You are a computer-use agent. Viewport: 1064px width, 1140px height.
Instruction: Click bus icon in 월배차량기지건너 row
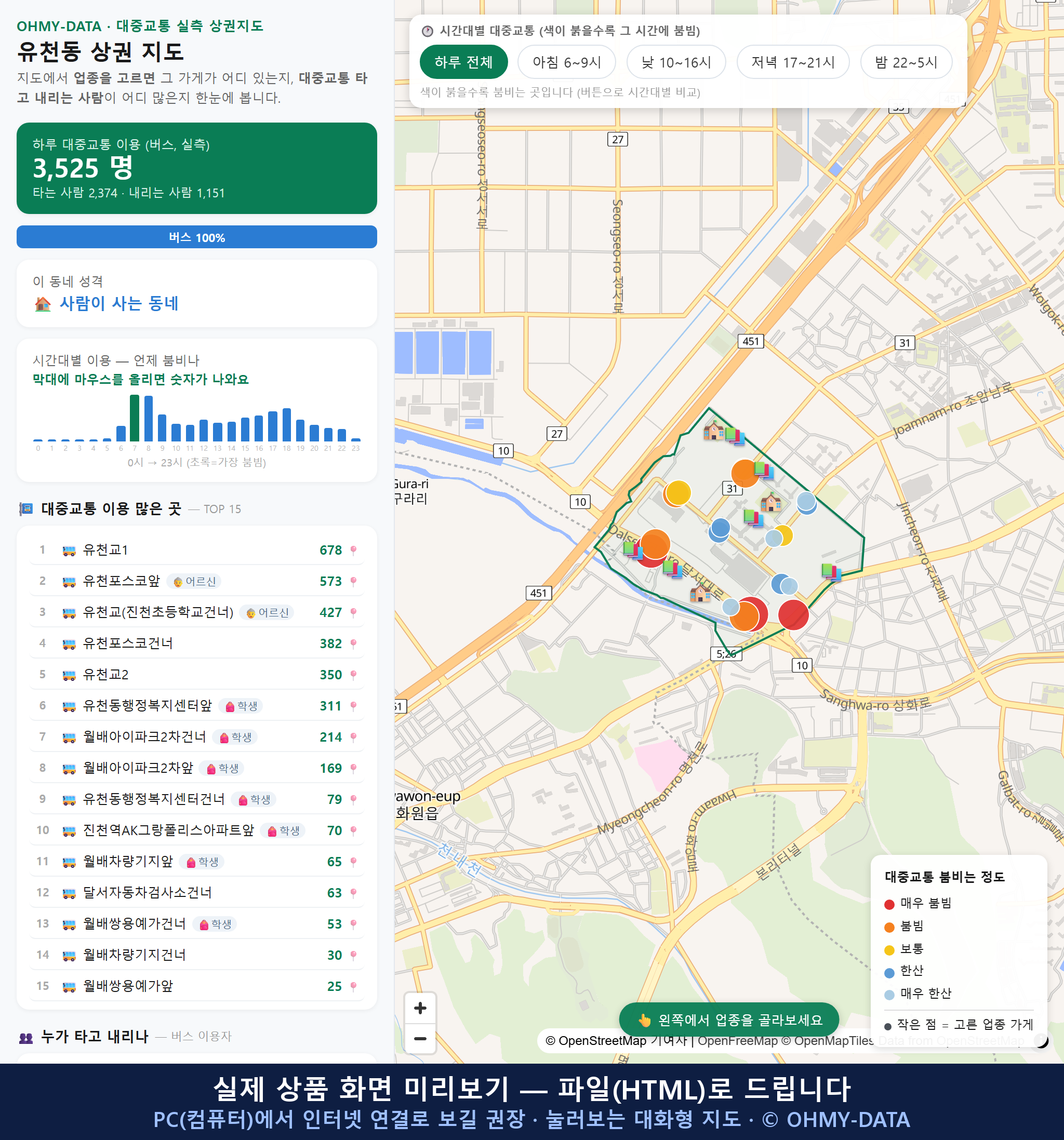(69, 955)
